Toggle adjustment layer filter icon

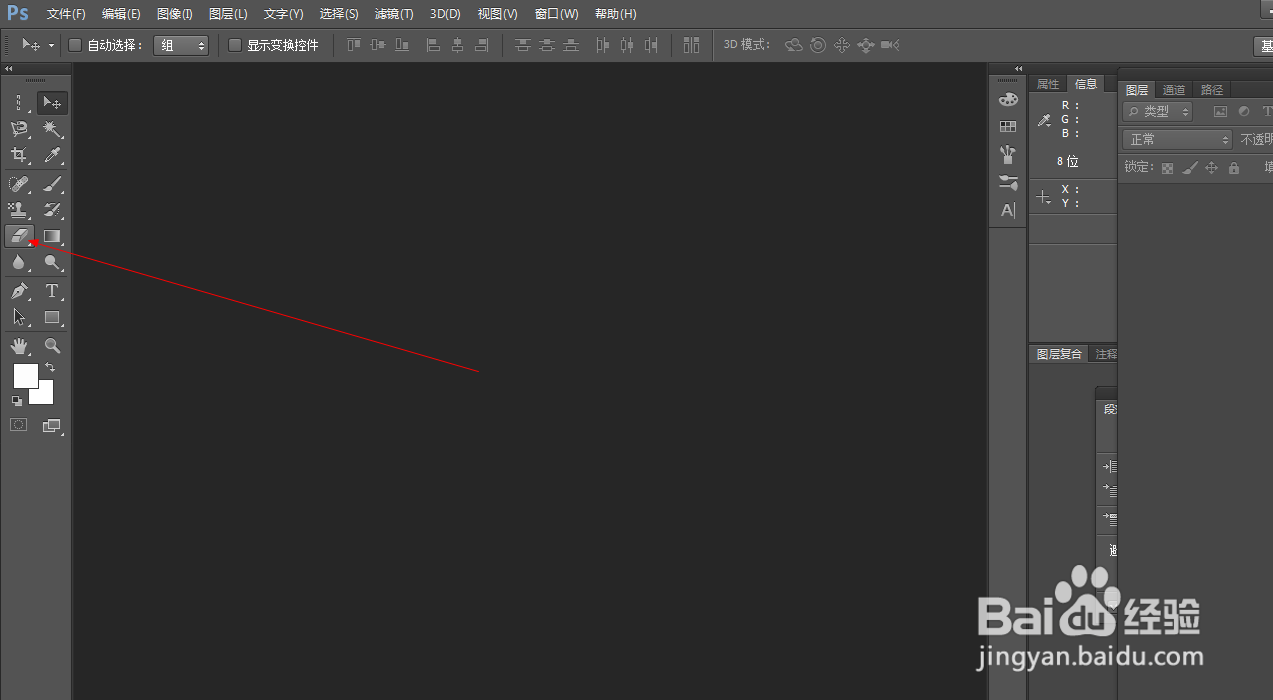[1244, 112]
